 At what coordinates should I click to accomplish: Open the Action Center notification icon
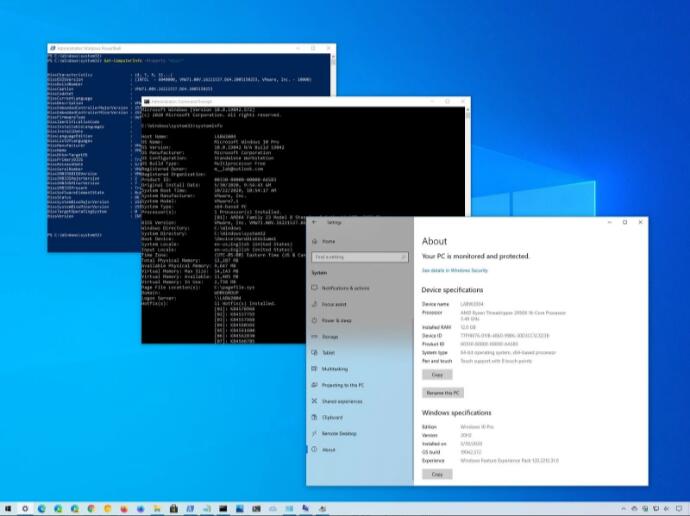[679, 509]
